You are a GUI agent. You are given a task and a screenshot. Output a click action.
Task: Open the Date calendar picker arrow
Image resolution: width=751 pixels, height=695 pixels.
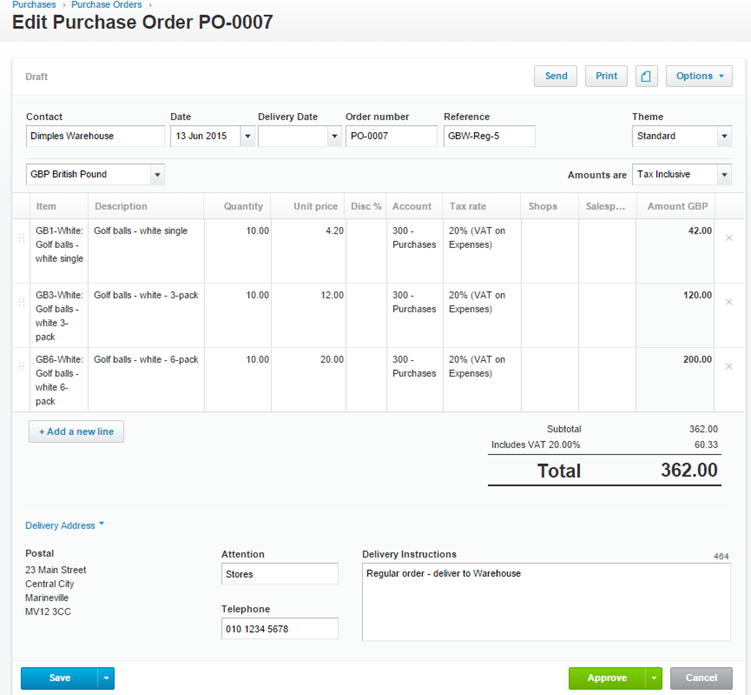click(x=248, y=136)
